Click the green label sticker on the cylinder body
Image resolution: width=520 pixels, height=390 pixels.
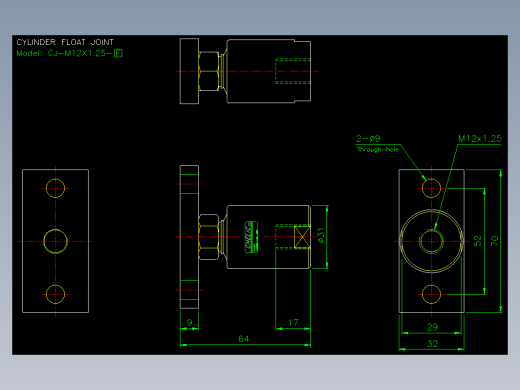(251, 237)
